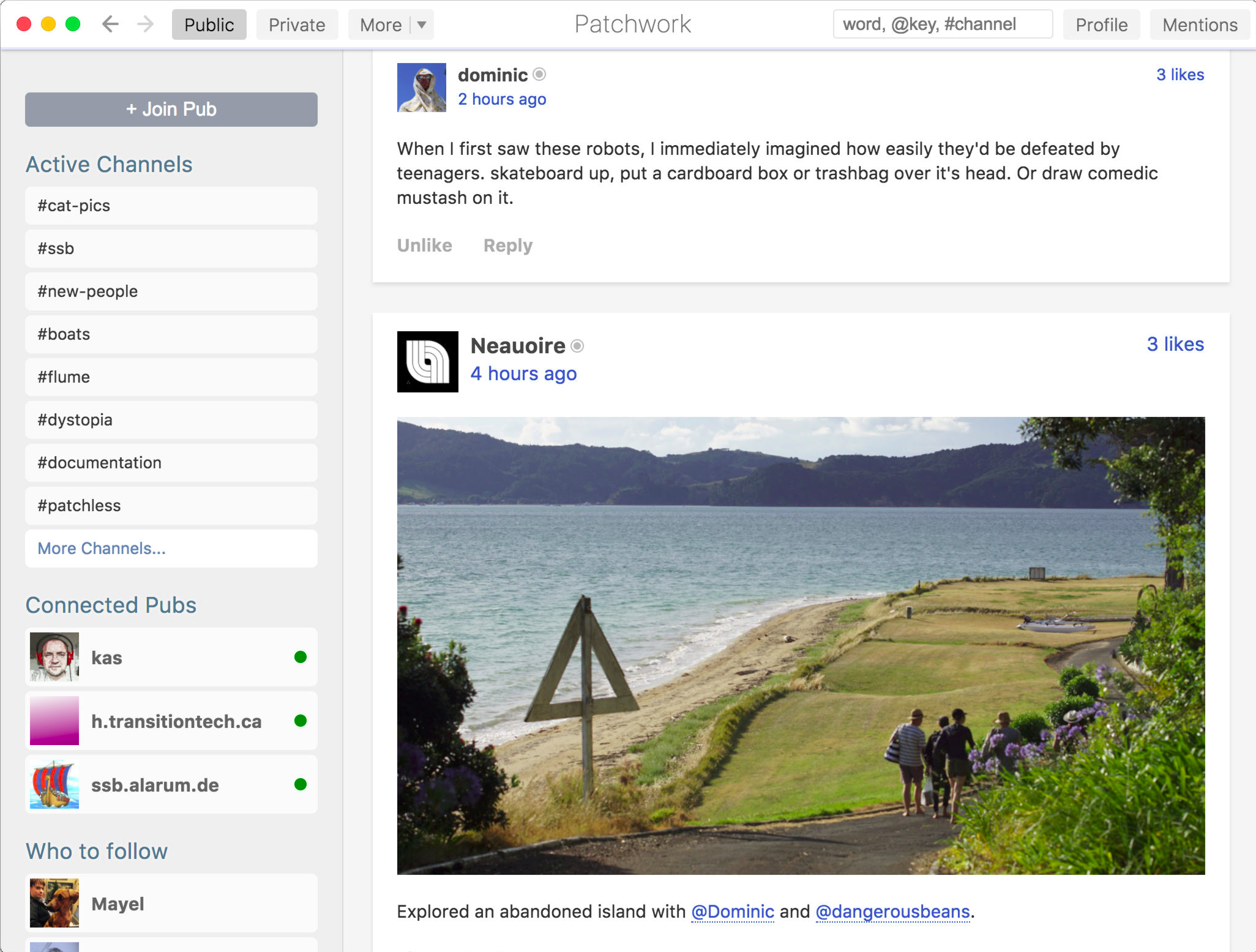Click the status circle beside Neauoire's name

[577, 346]
